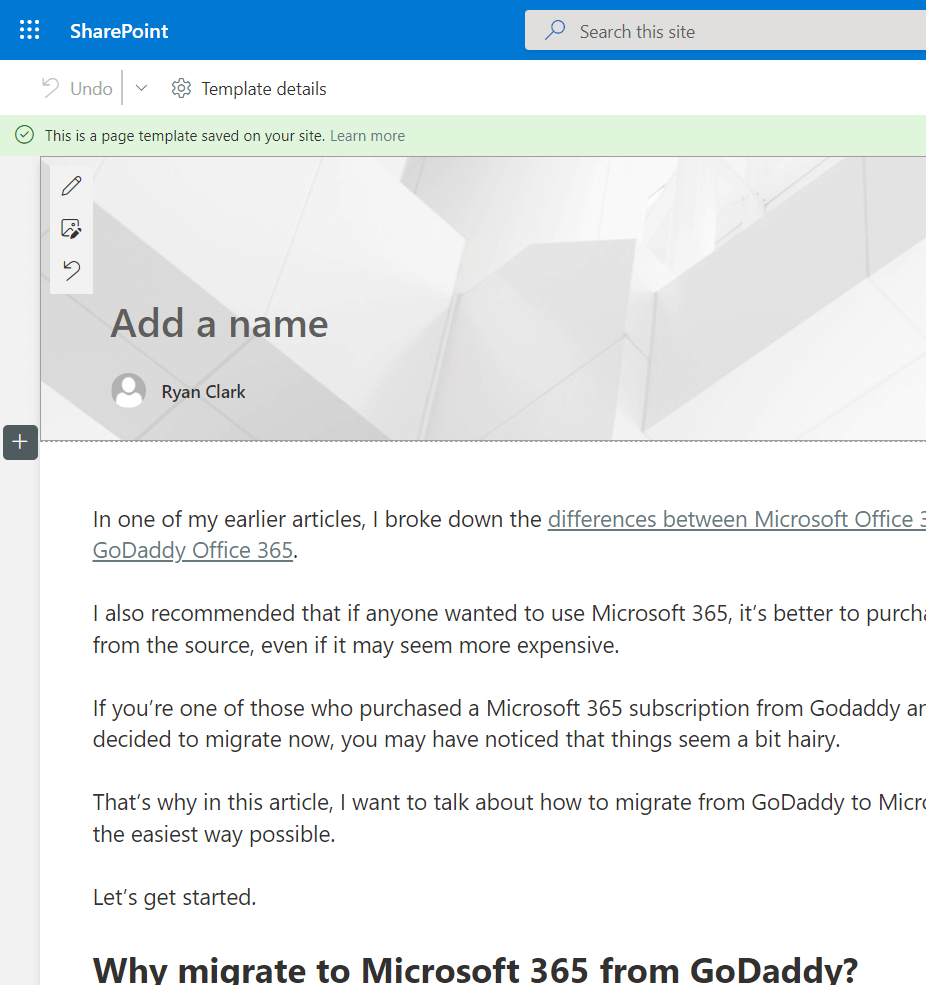Click the SharePoint home title

click(x=119, y=31)
